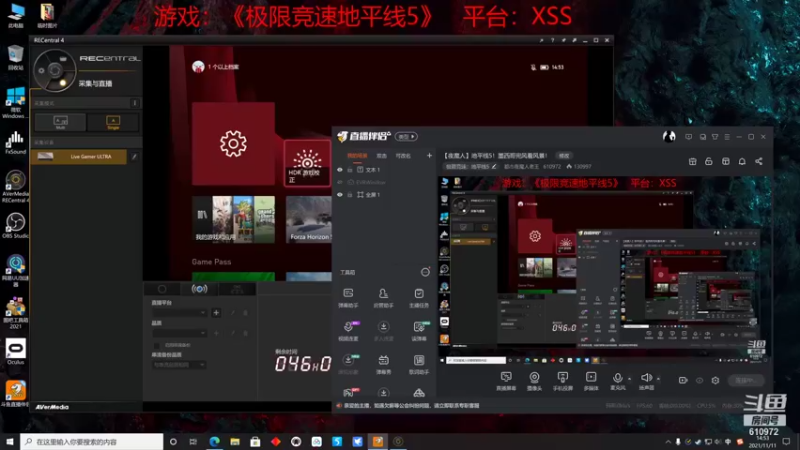Open the 主播任务 streamer tasks tool
800x450 pixels.
tap(419, 298)
